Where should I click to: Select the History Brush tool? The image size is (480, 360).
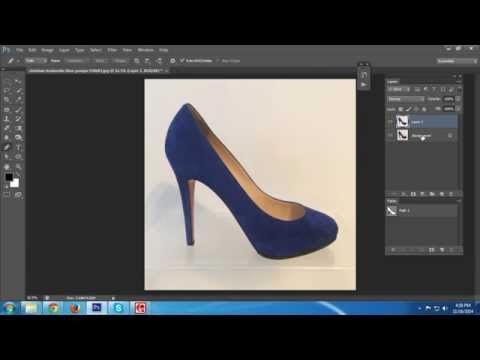point(18,119)
